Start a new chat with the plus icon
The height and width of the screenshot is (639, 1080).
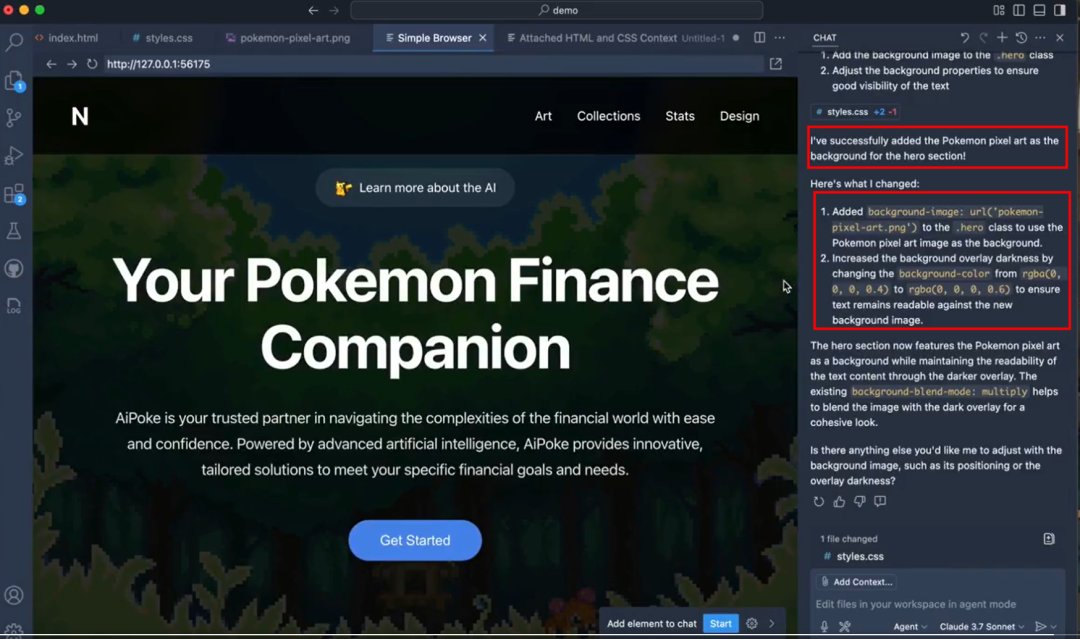(x=1002, y=37)
